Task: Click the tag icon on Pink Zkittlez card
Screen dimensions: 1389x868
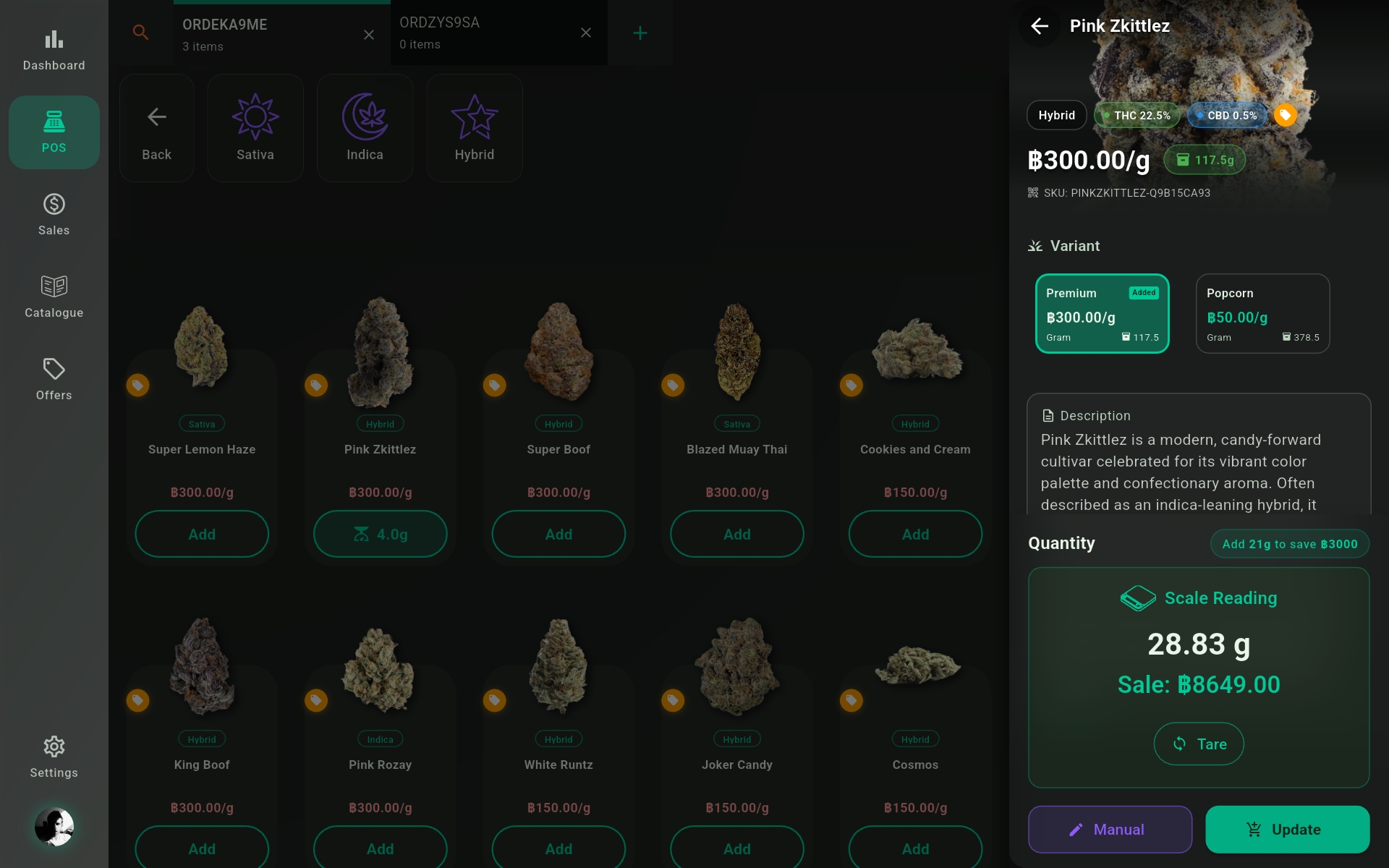Action: coord(316,385)
